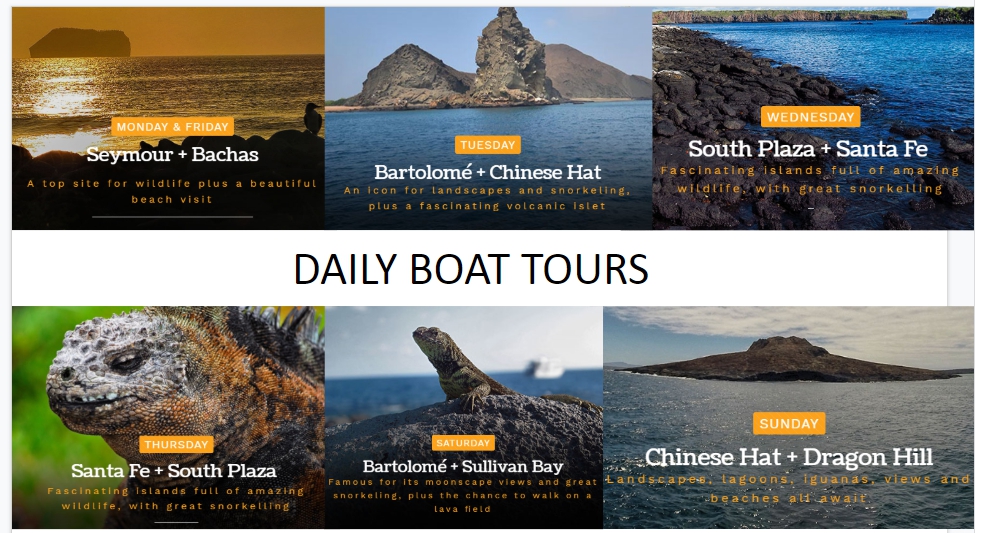Select the THURSDAY day badge
981x533 pixels.
point(176,445)
